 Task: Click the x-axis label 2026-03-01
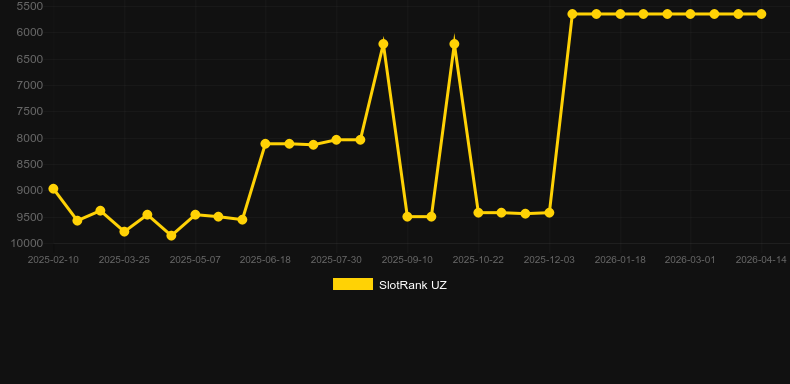pyautogui.click(x=690, y=260)
